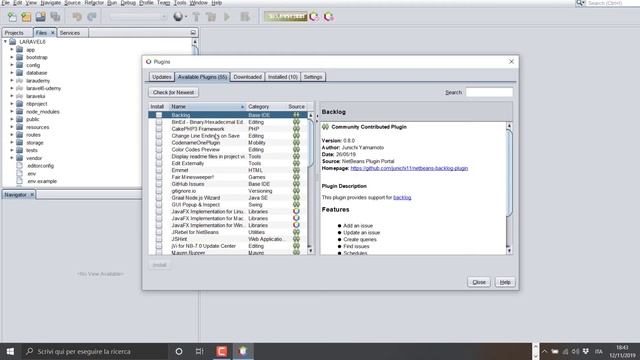Click the browser globe toolbar icon

[x=178, y=17]
